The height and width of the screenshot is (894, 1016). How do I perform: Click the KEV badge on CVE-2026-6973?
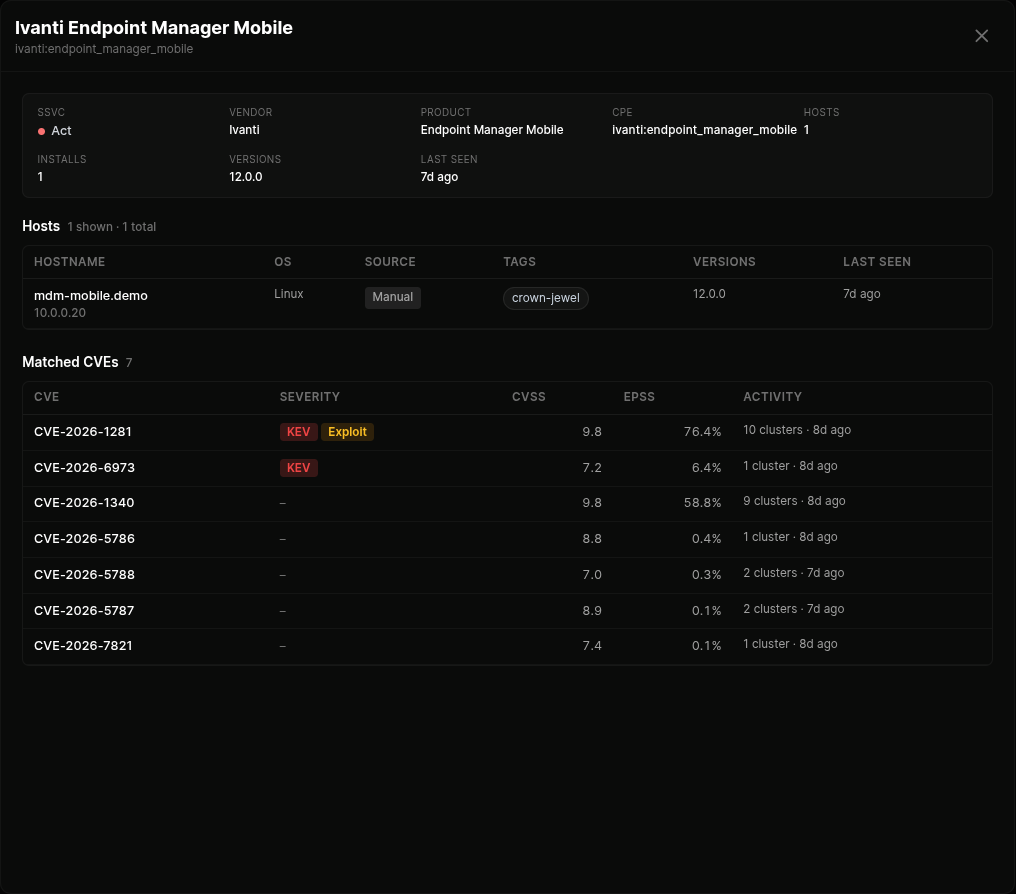(x=299, y=468)
